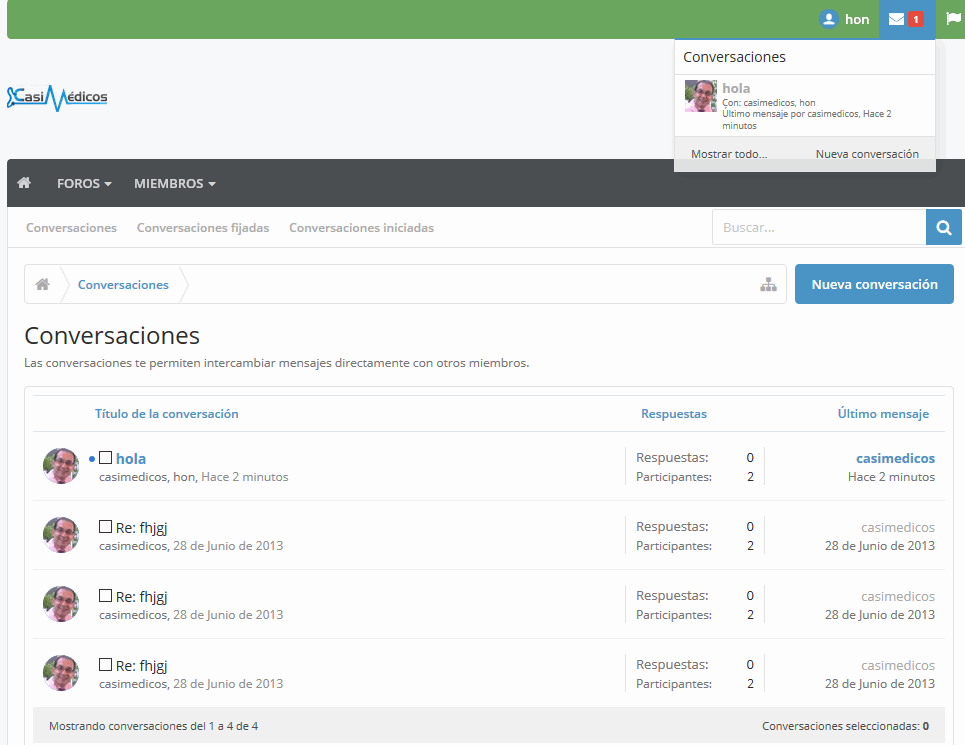Click the flag alerts icon

pyautogui.click(x=953, y=19)
